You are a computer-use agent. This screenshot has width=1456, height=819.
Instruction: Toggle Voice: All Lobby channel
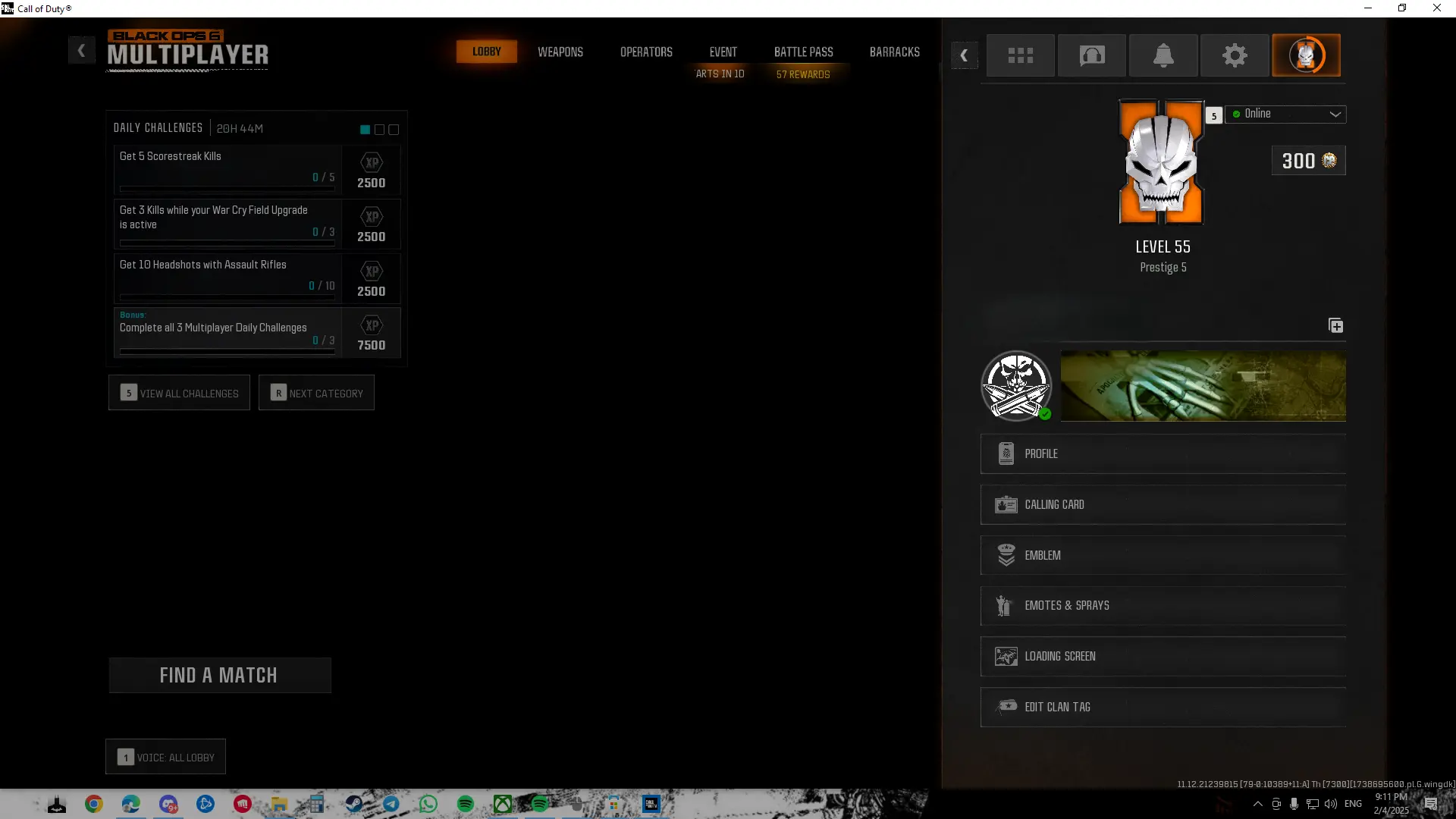pyautogui.click(x=165, y=757)
